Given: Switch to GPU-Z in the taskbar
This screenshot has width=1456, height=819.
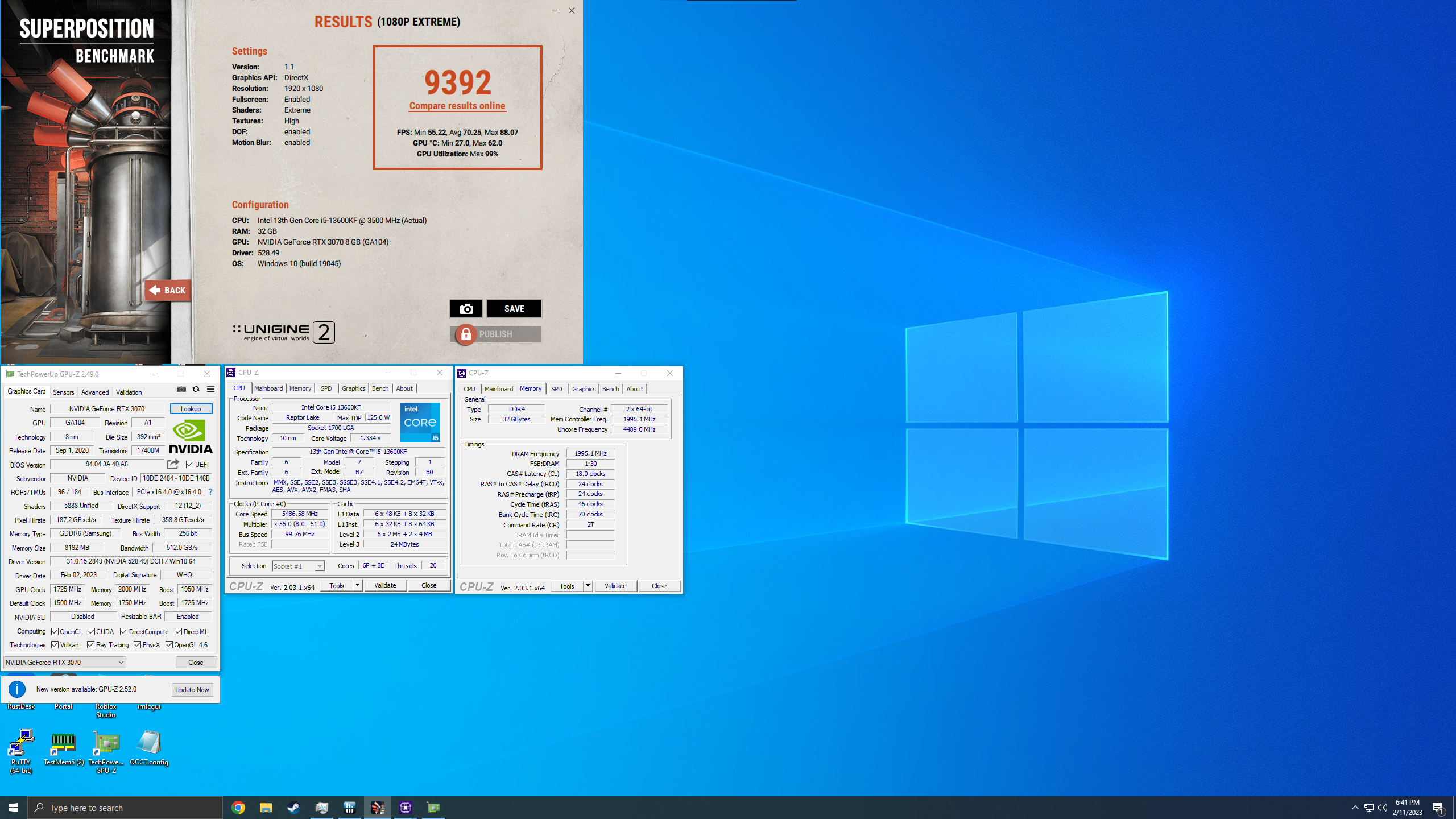Looking at the screenshot, I should pyautogui.click(x=433, y=808).
